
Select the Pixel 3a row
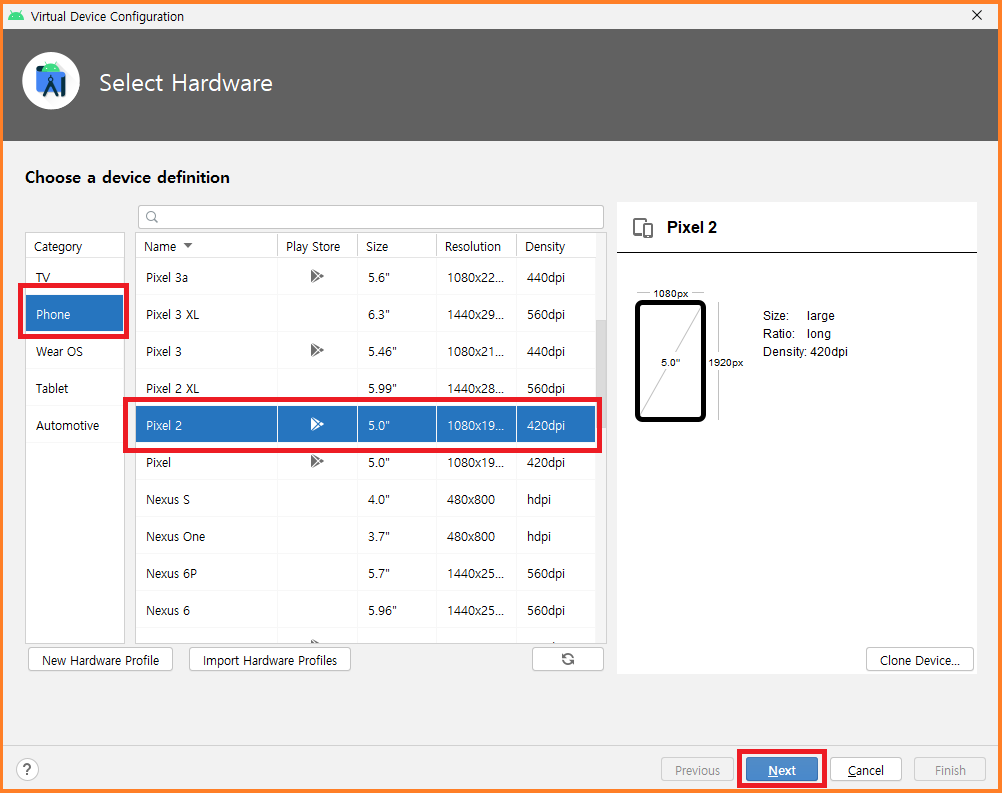click(x=366, y=277)
